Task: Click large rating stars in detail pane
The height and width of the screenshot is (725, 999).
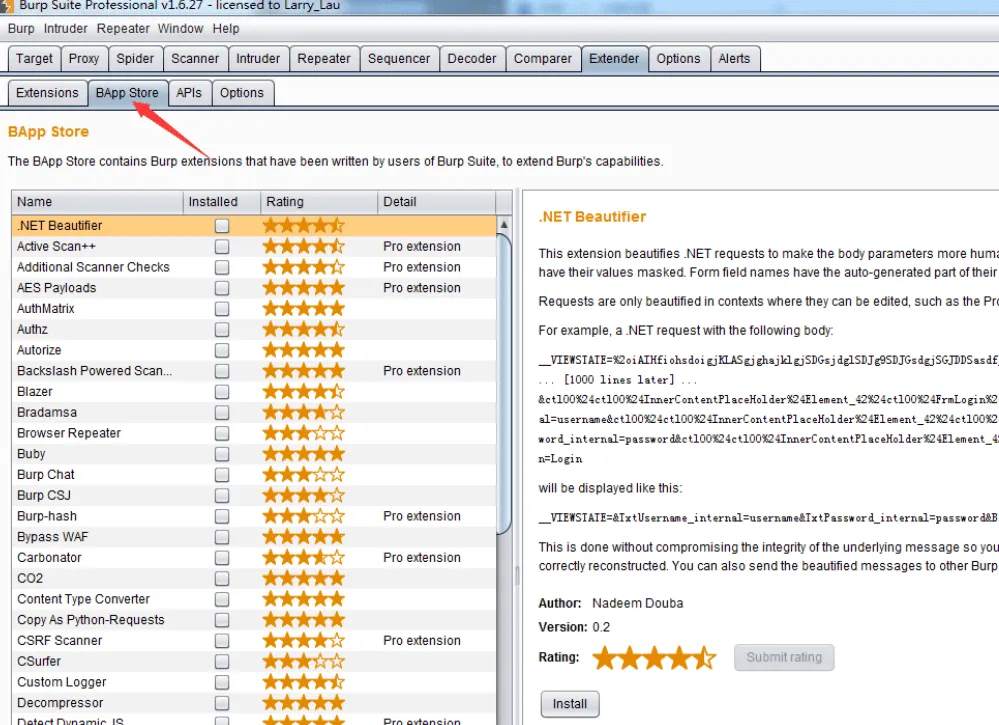Action: coord(654,657)
